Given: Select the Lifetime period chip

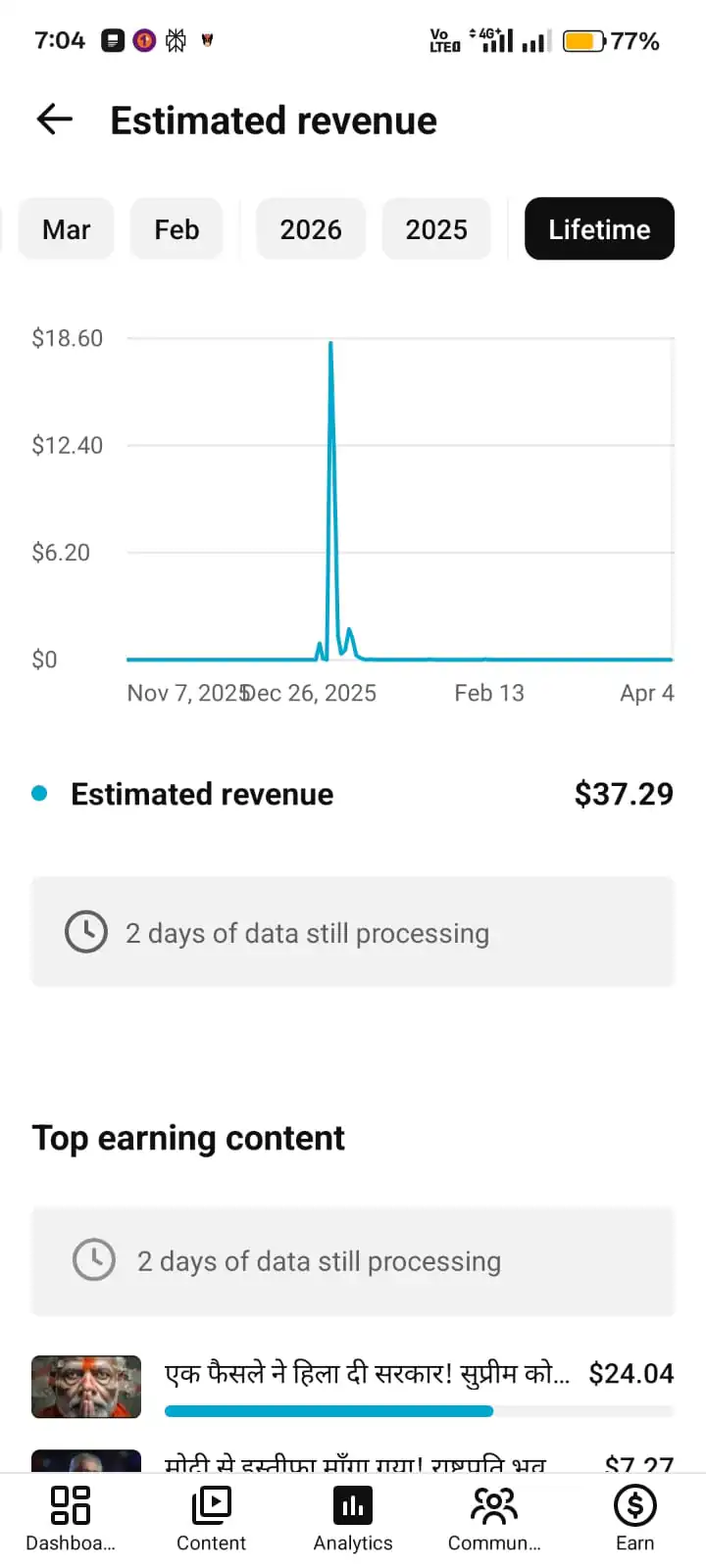Looking at the screenshot, I should coord(599,229).
